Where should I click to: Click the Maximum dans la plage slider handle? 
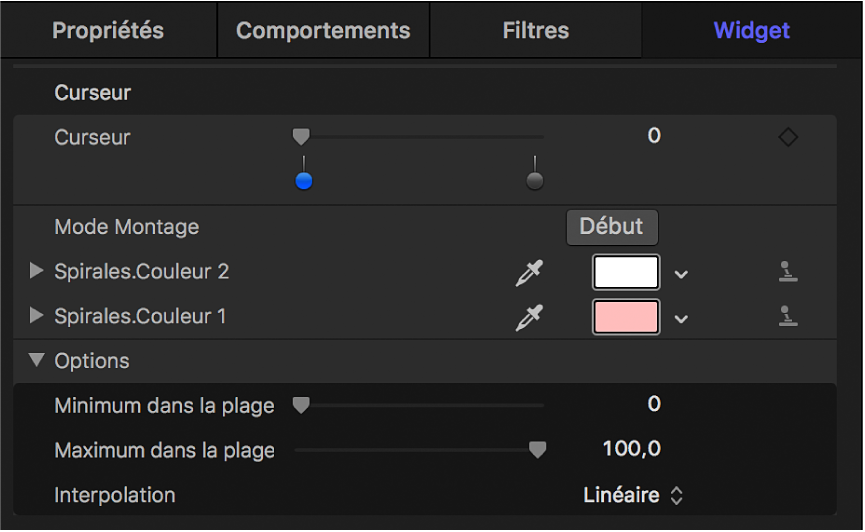tap(537, 450)
